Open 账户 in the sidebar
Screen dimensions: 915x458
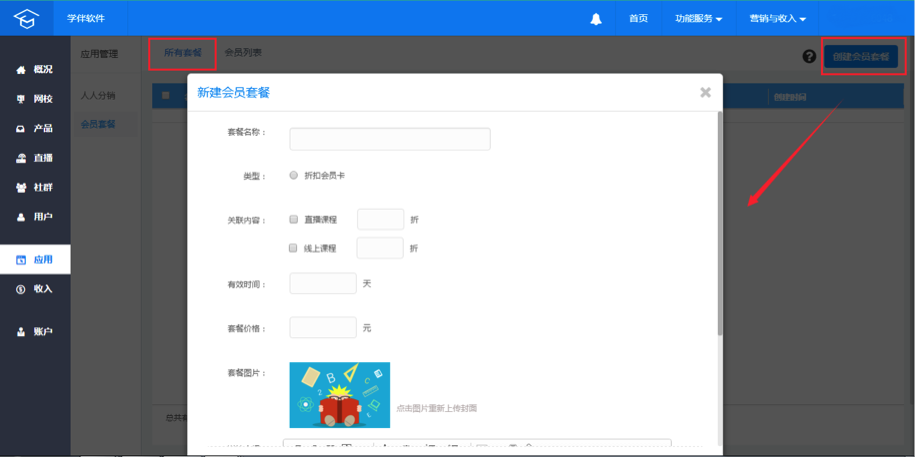tap(35, 332)
